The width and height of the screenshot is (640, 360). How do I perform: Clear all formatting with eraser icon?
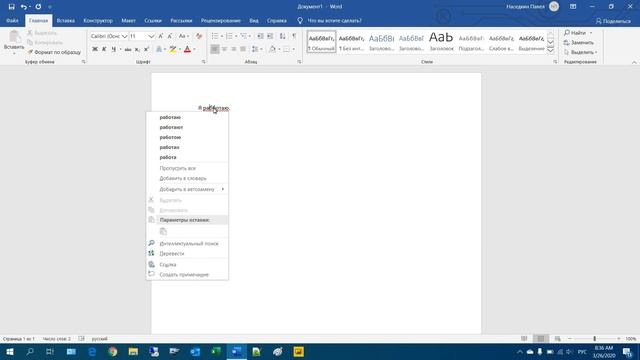click(x=199, y=36)
